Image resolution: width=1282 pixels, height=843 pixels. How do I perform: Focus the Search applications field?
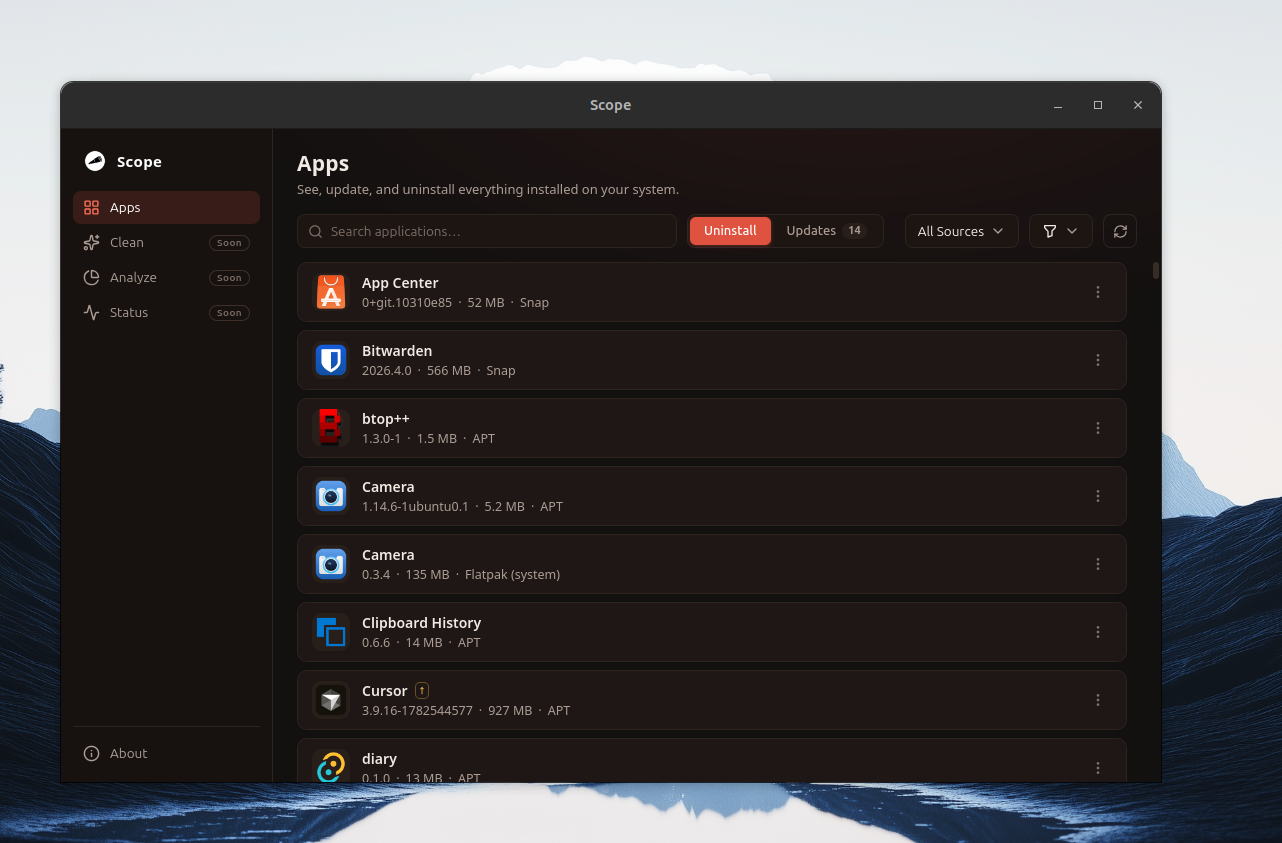[x=487, y=231]
